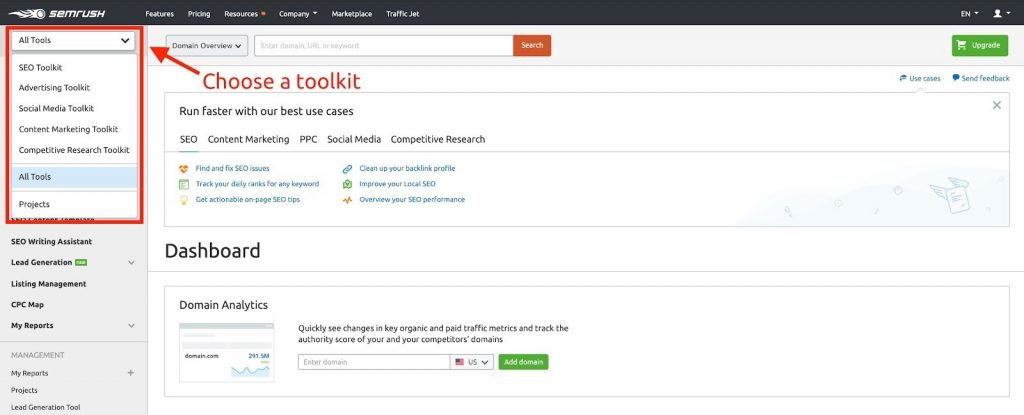Viewport: 1024px width, 415px height.
Task: Open Clean up your backlink profile link
Action: (x=408, y=169)
